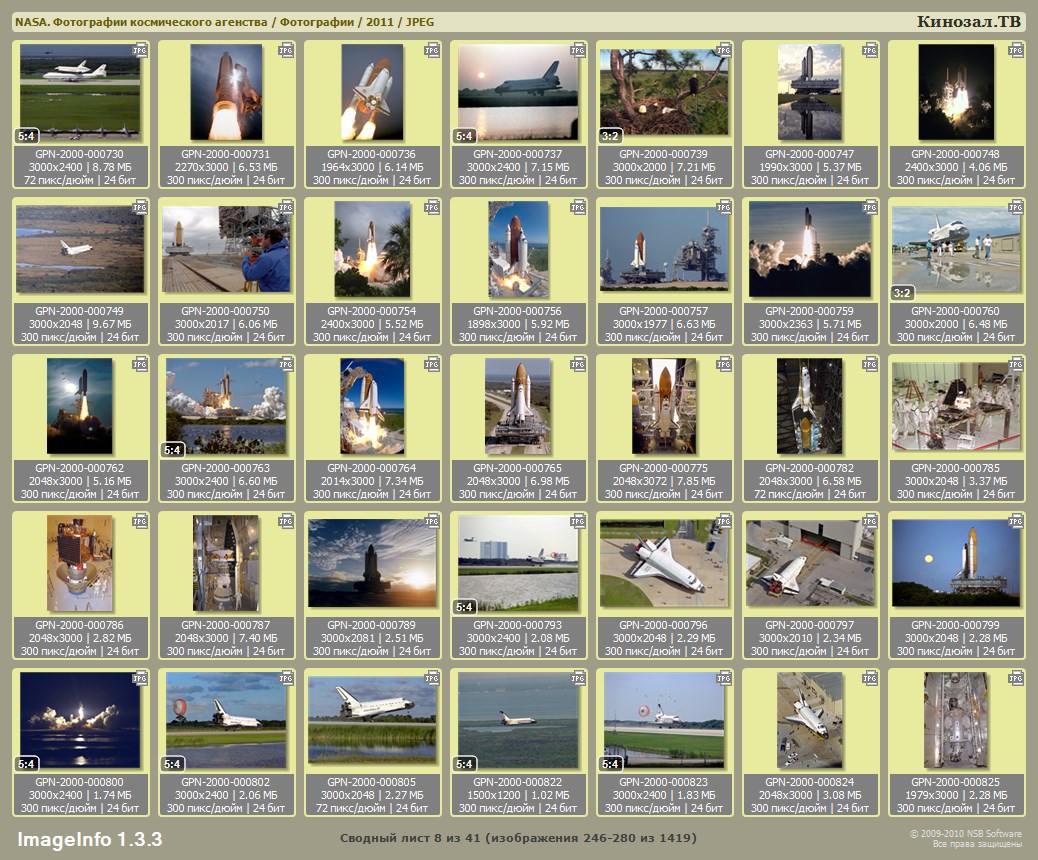Image resolution: width=1038 pixels, height=860 pixels.
Task: Open the Кинозал.ТВ logo link
Action: (x=969, y=22)
